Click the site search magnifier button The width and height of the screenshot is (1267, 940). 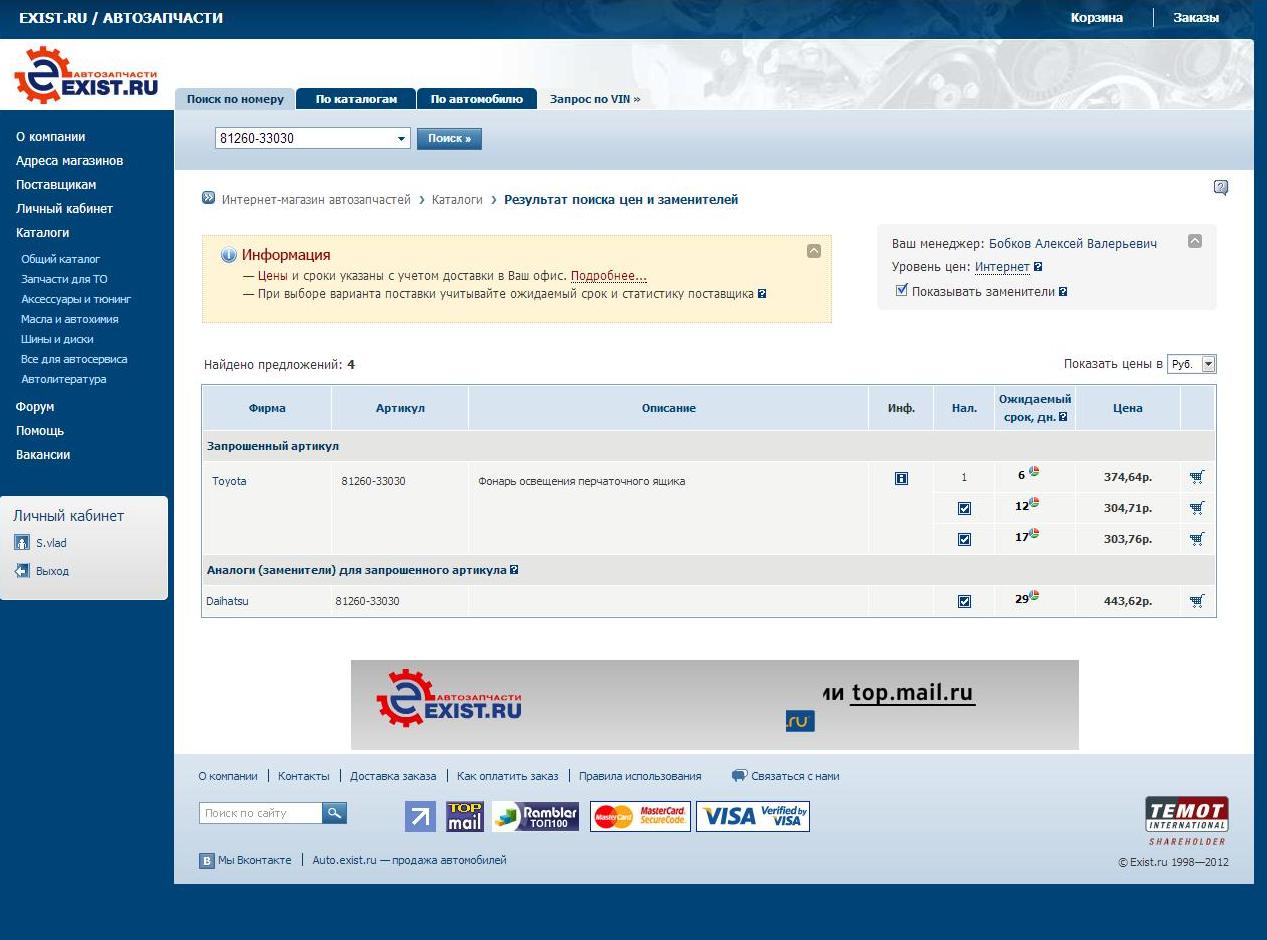coord(334,813)
